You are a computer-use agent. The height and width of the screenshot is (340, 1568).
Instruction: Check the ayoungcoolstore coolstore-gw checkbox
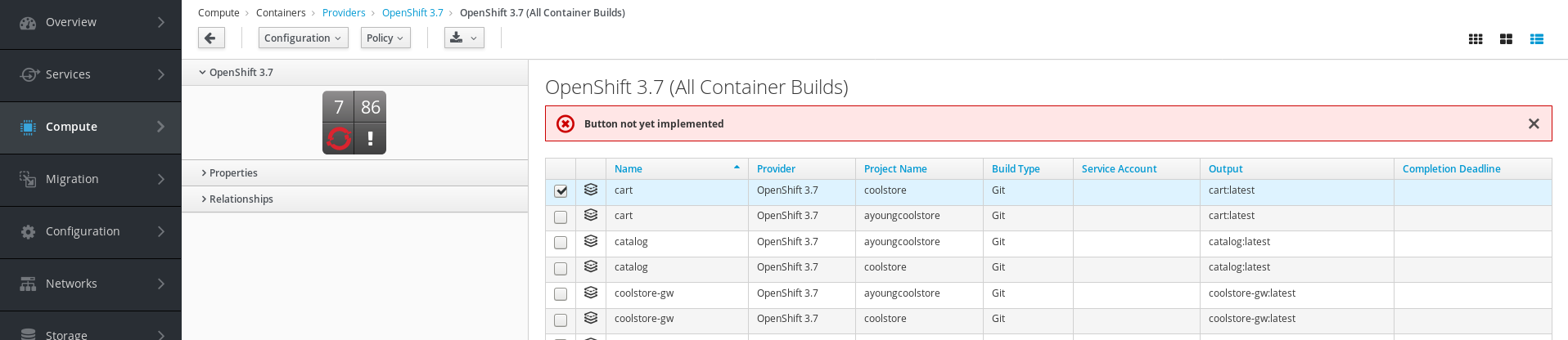pyautogui.click(x=561, y=294)
